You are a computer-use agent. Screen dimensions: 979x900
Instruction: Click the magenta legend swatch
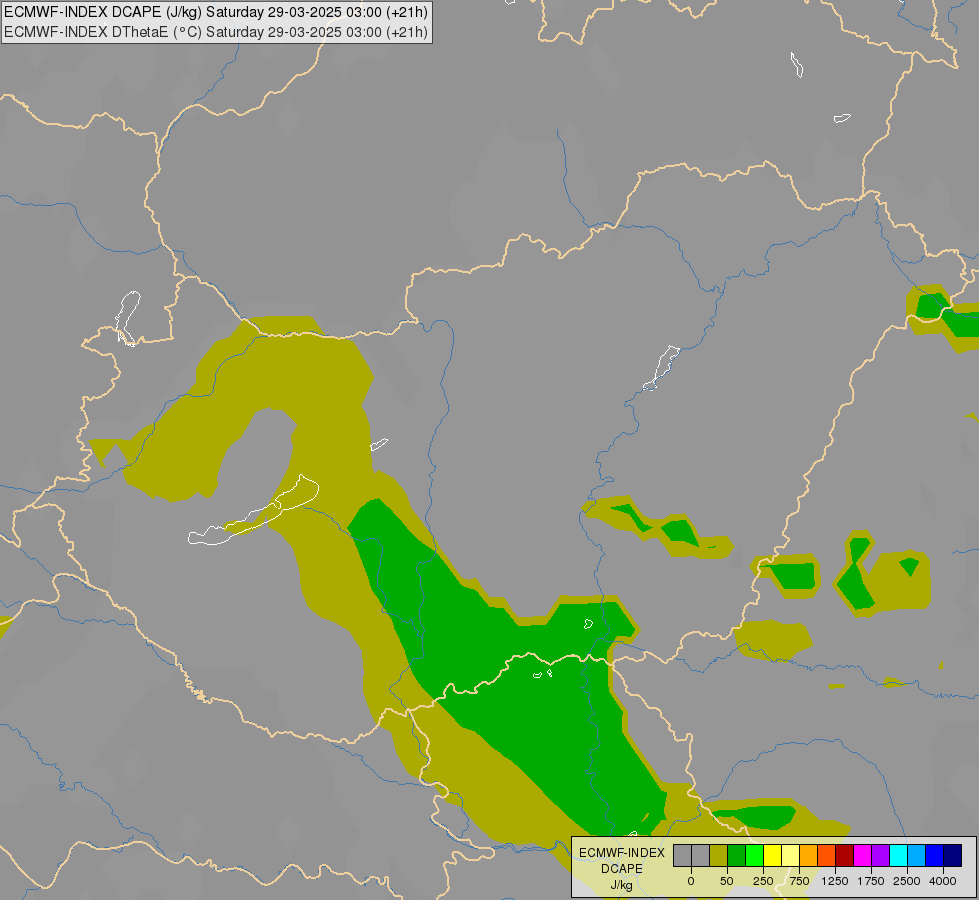point(863,855)
